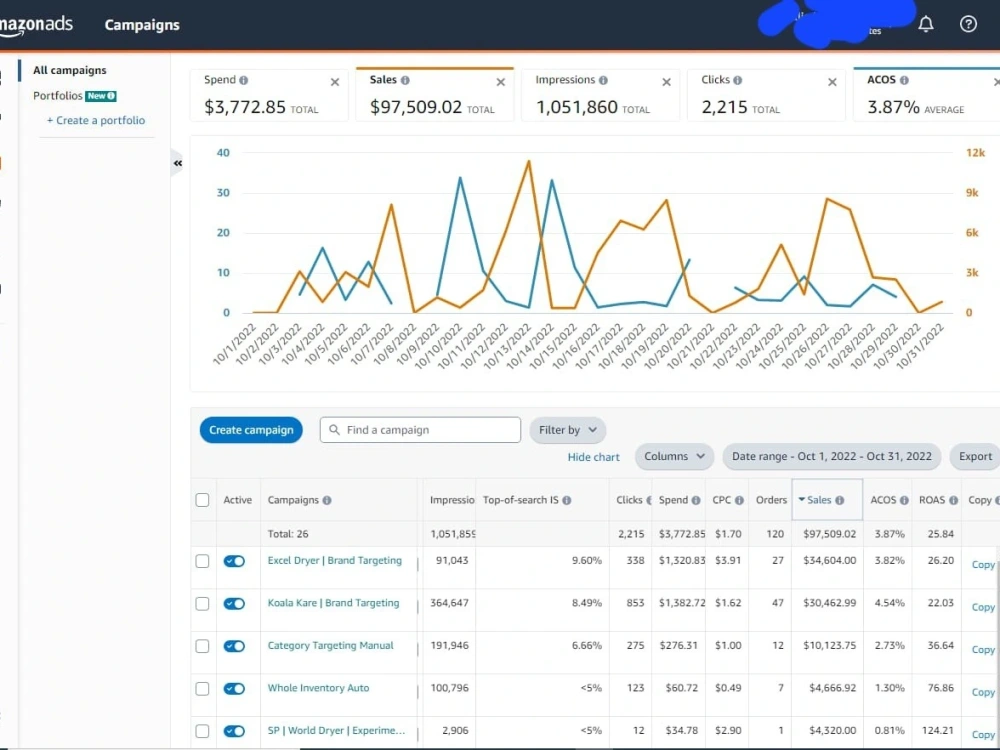The height and width of the screenshot is (750, 1000).
Task: Open the help question mark icon
Action: (x=968, y=24)
